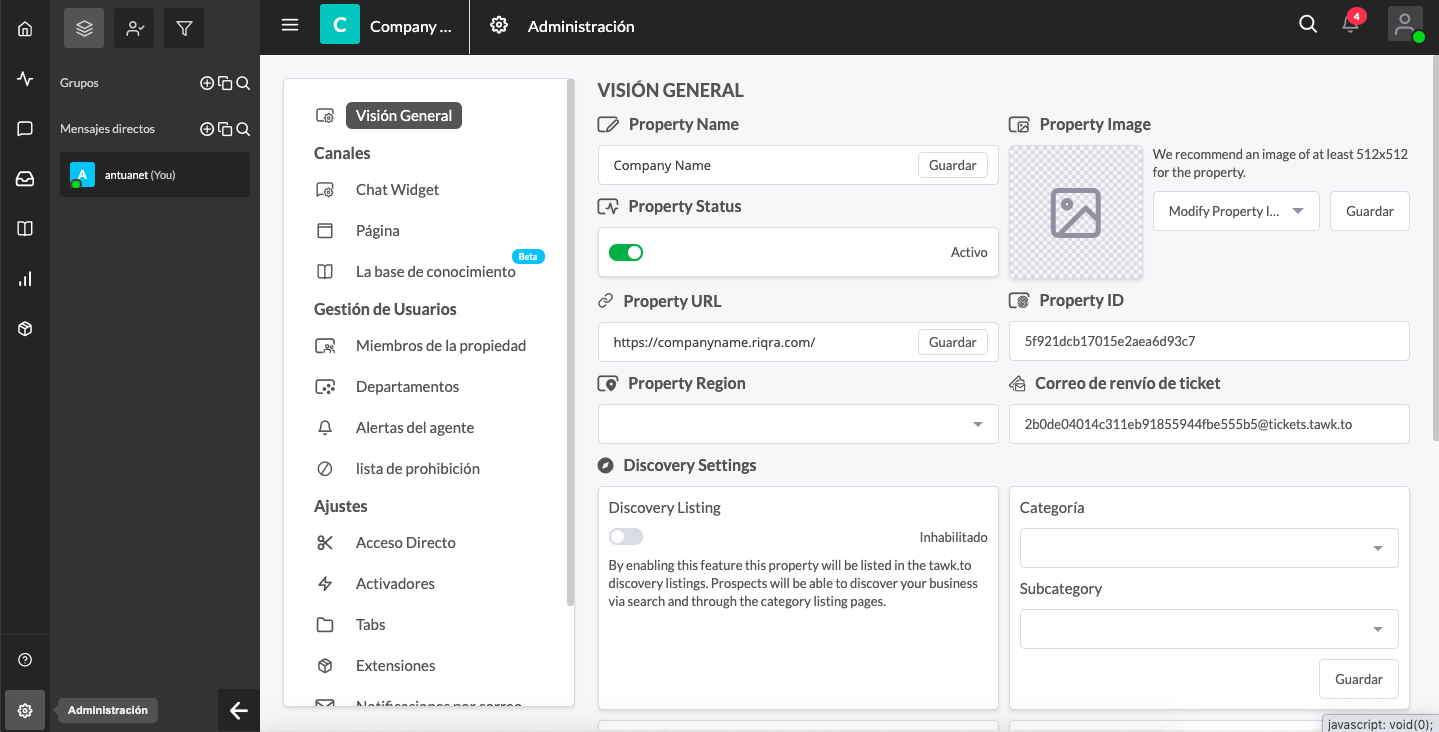
Task: Open Extensiones settings
Action: tap(395, 666)
